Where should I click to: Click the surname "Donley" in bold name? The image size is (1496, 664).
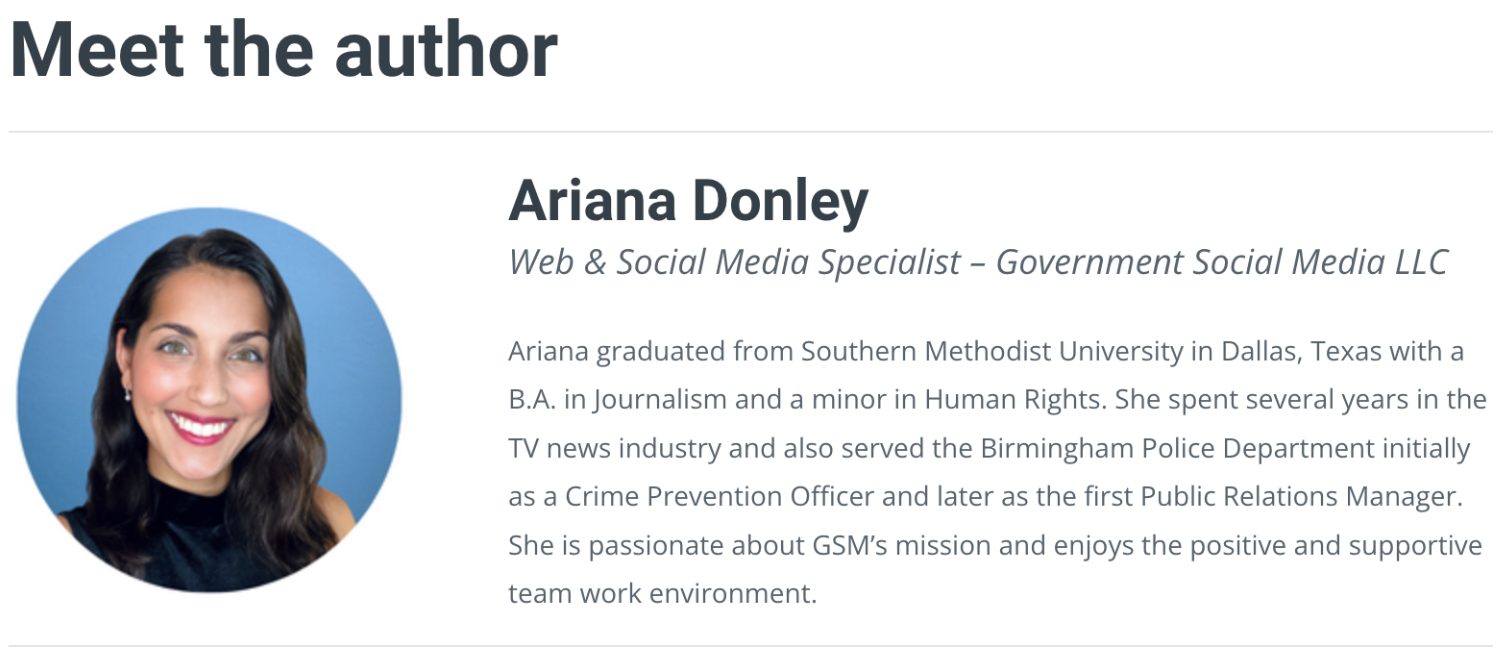click(780, 202)
